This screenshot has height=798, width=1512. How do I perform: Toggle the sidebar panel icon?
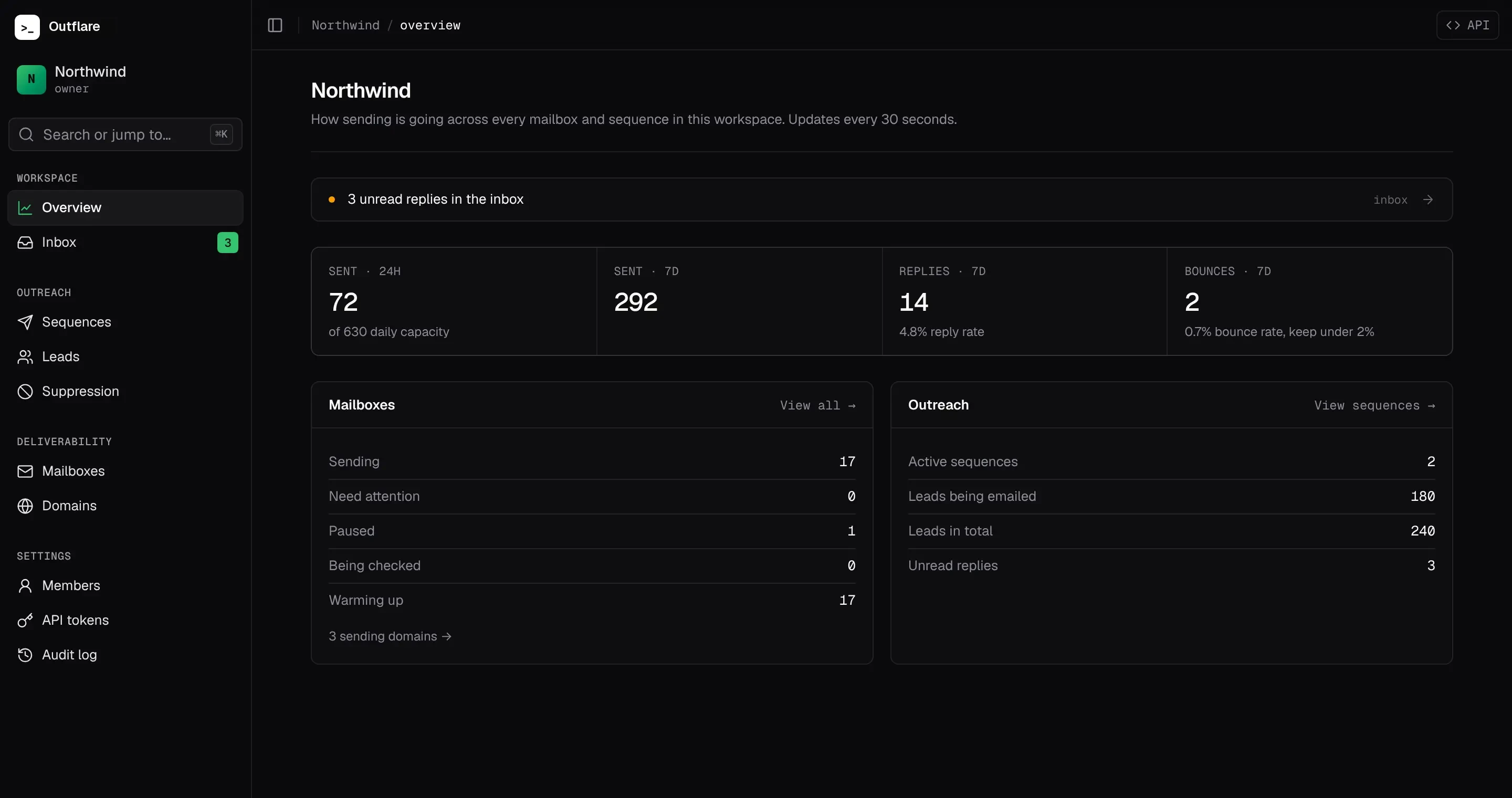[x=275, y=25]
